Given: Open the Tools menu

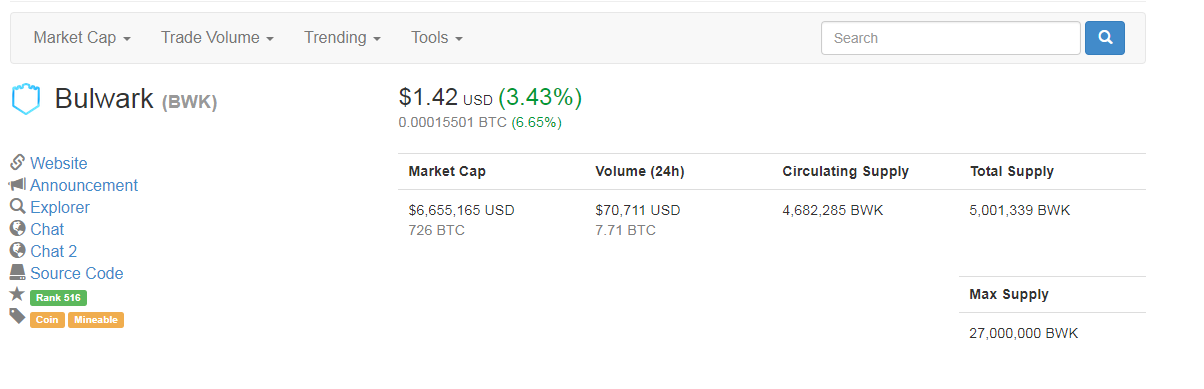Looking at the screenshot, I should pos(436,38).
